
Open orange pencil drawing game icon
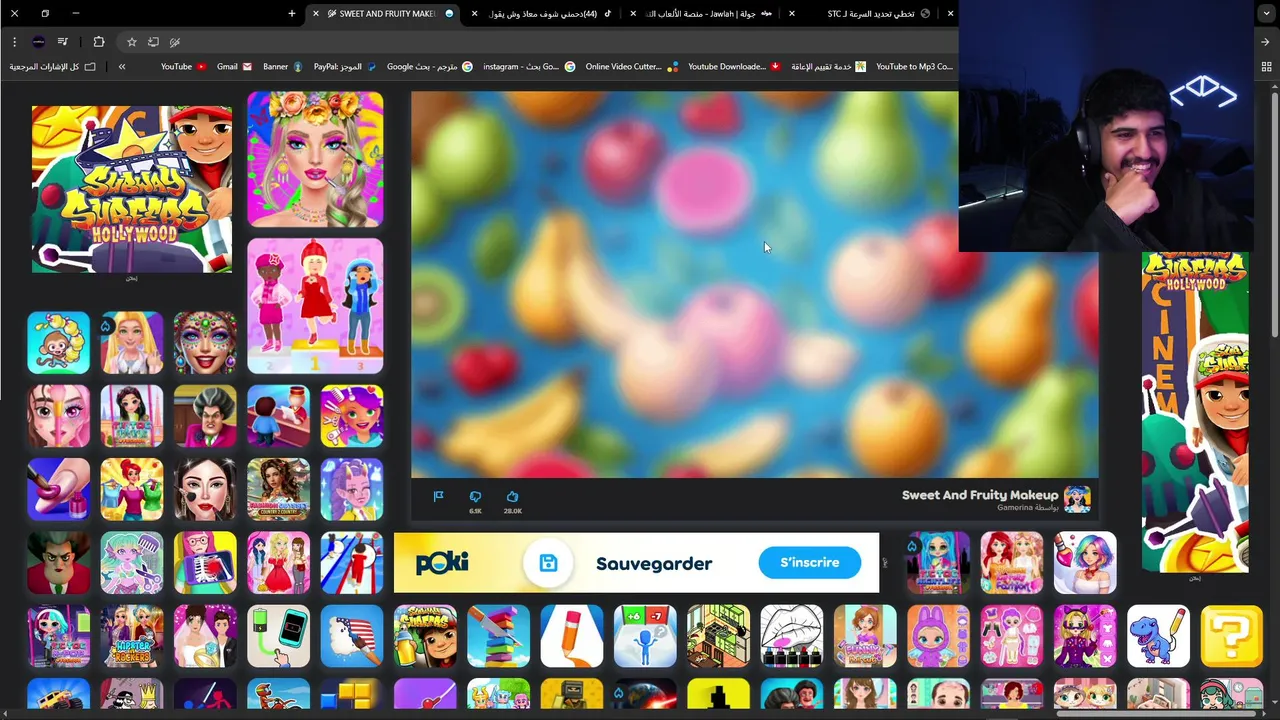[x=572, y=636]
